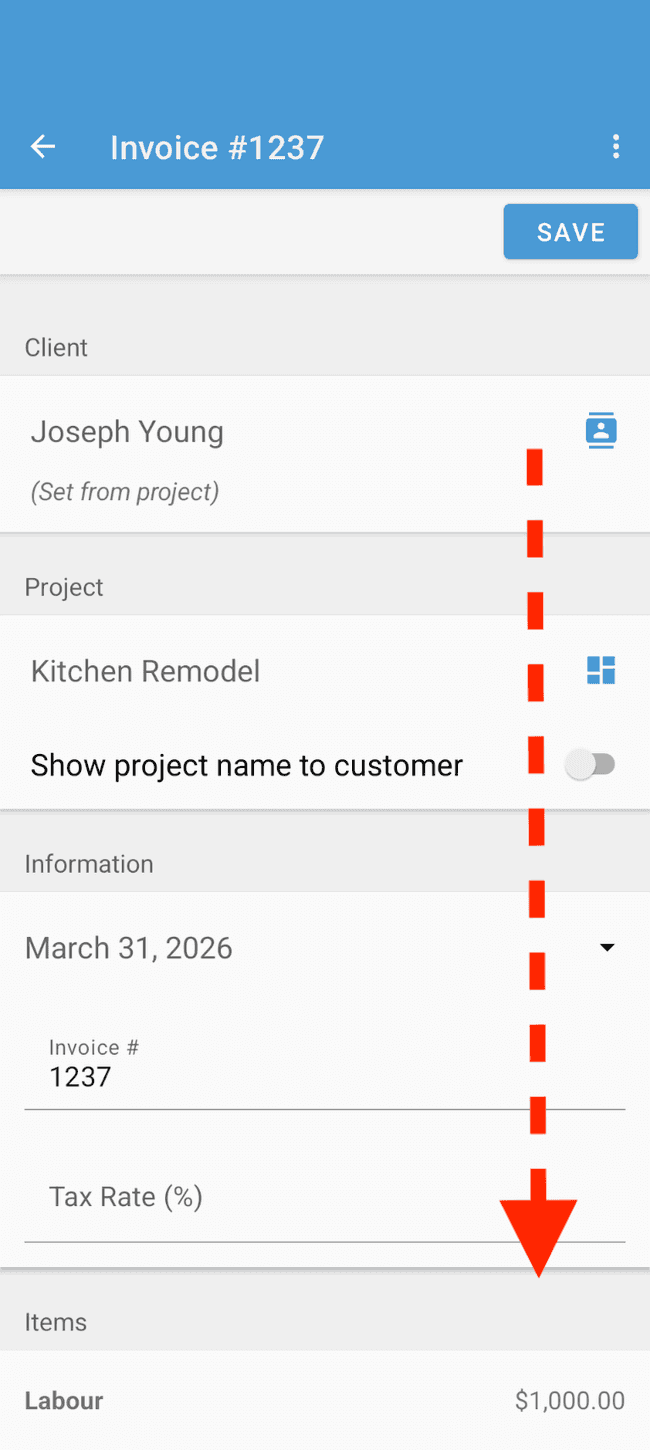Screen dimensions: 650x1450
Task: Click the Items section header
Action: pos(56,1321)
